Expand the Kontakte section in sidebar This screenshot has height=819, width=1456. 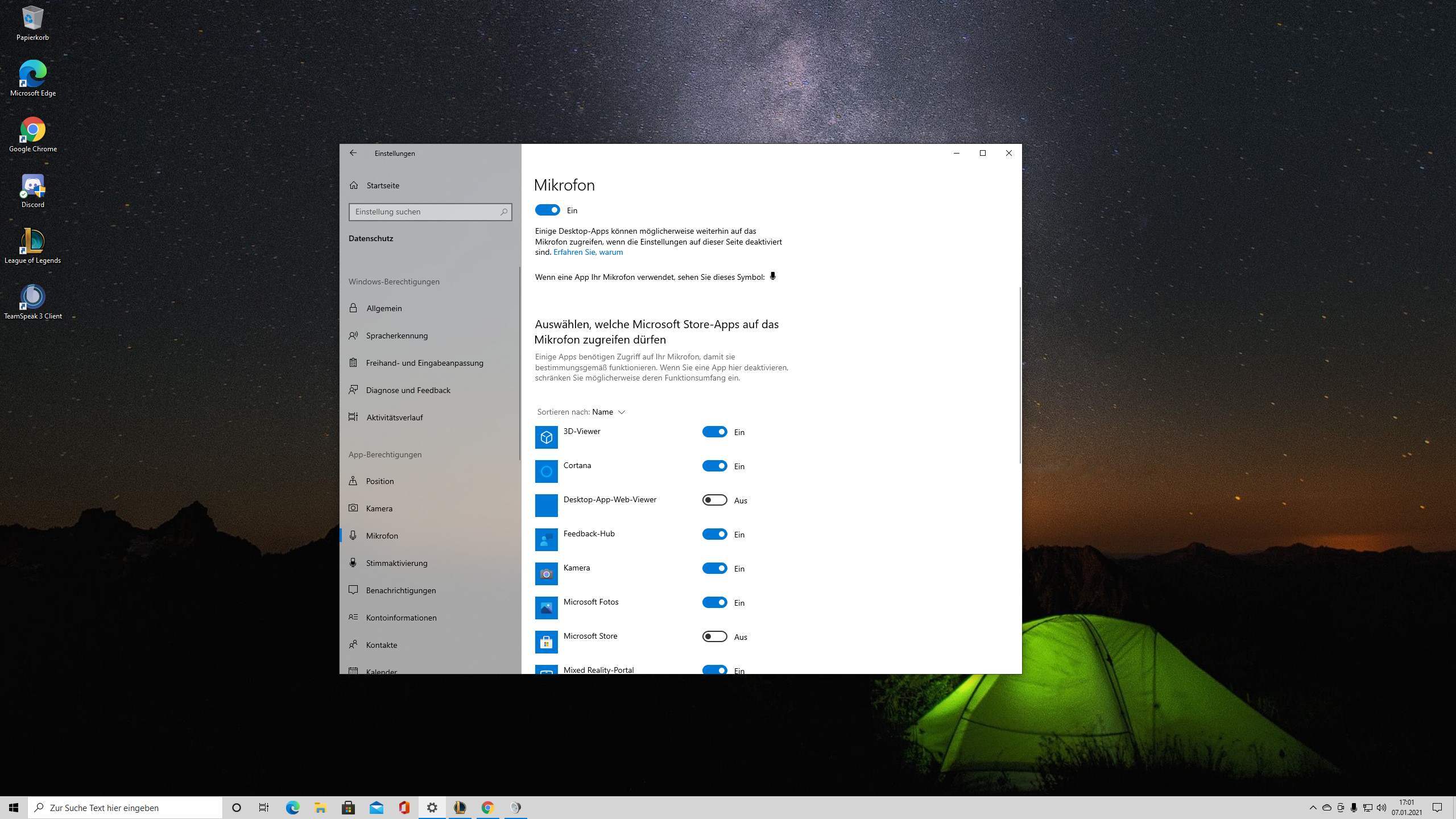click(381, 644)
